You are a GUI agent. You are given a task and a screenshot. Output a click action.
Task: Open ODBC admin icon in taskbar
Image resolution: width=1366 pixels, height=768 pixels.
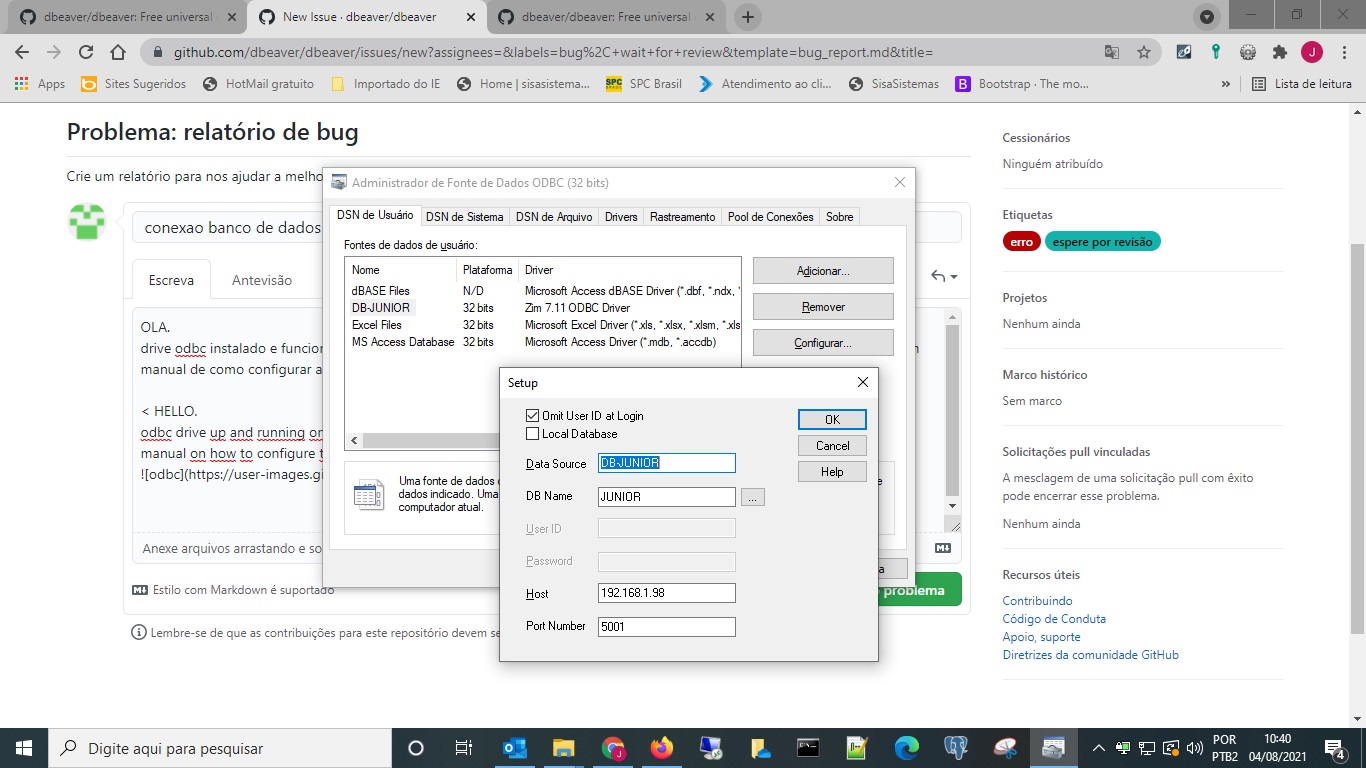tap(1053, 748)
